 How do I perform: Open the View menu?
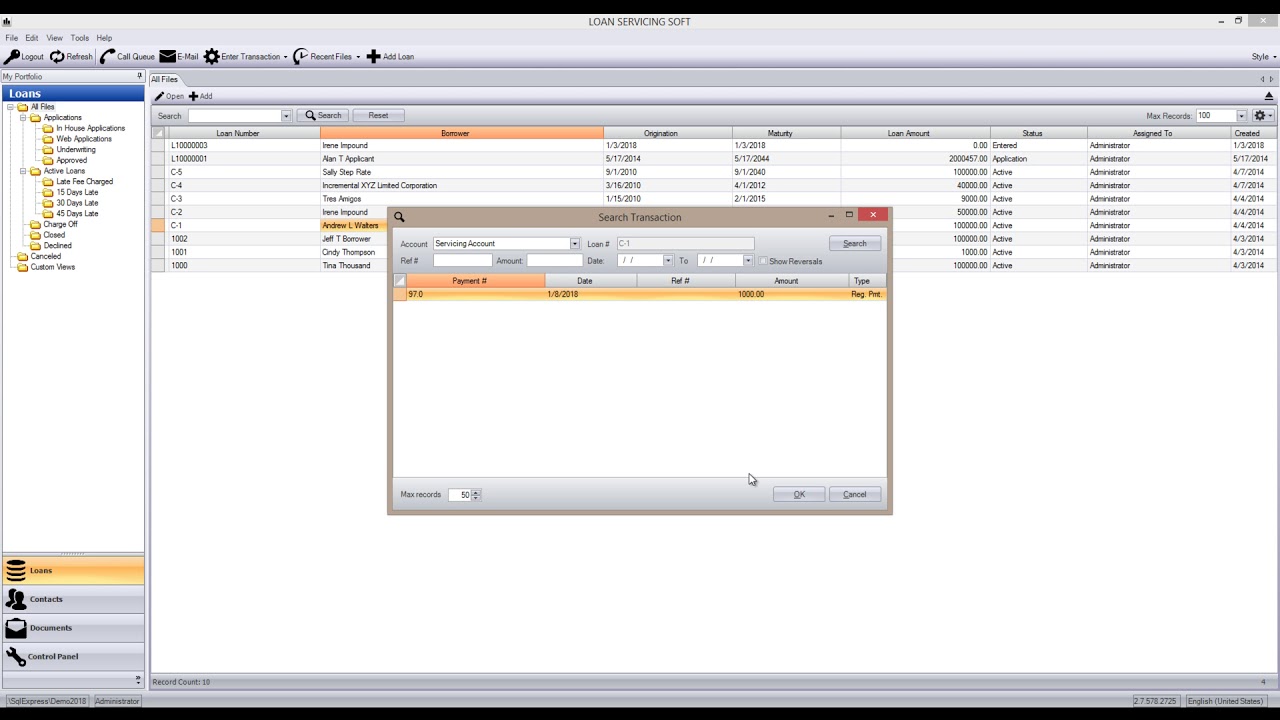pos(54,38)
